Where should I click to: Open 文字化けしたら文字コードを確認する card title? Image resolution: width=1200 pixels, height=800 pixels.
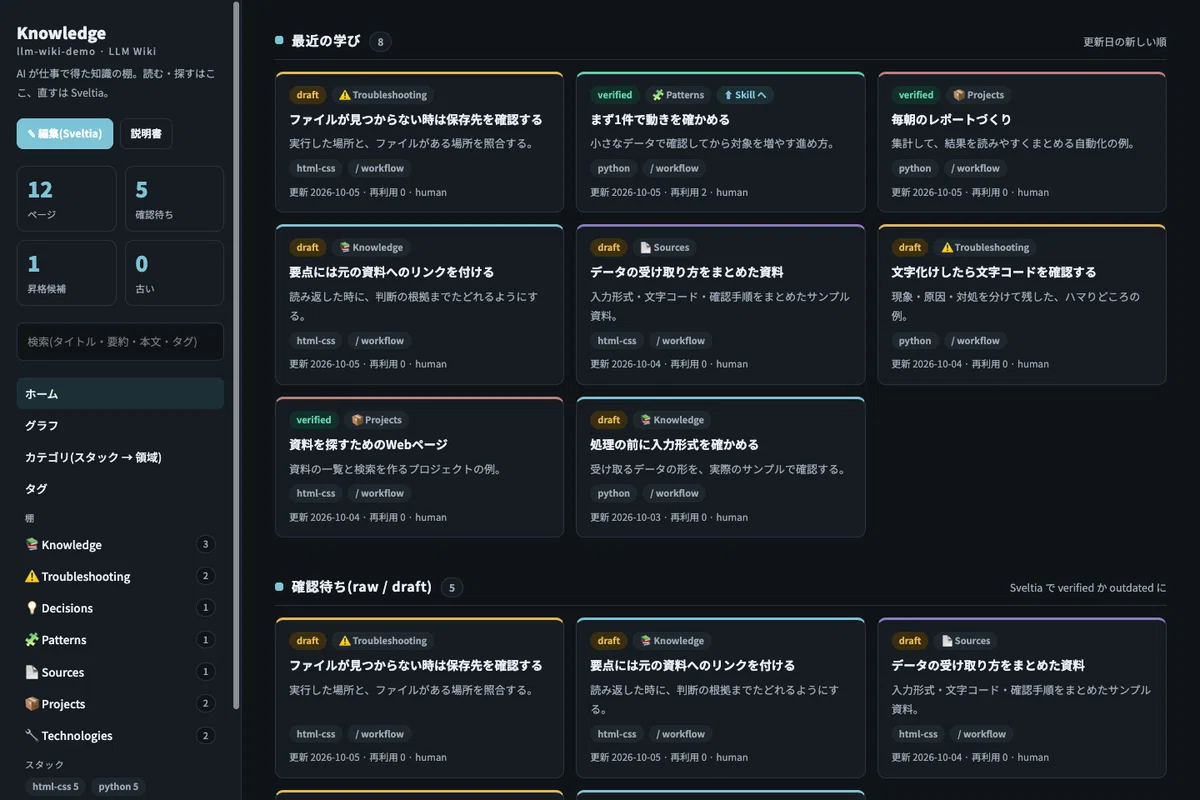(994, 272)
